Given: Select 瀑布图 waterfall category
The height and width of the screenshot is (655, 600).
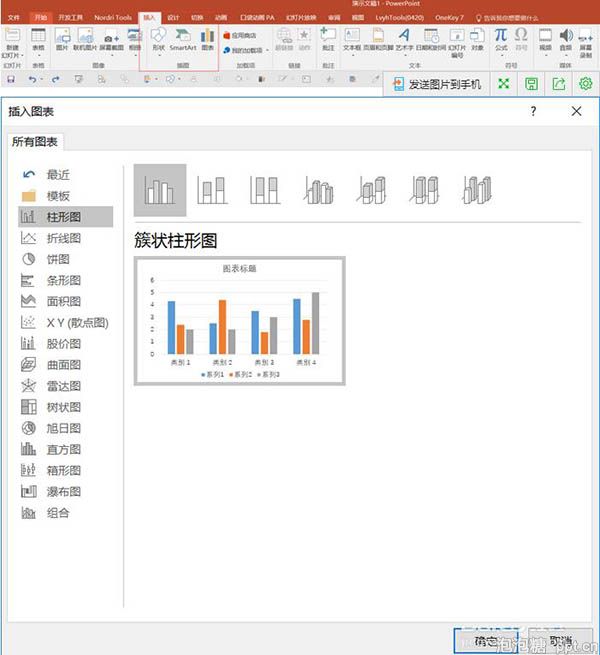Looking at the screenshot, I should (x=66, y=492).
